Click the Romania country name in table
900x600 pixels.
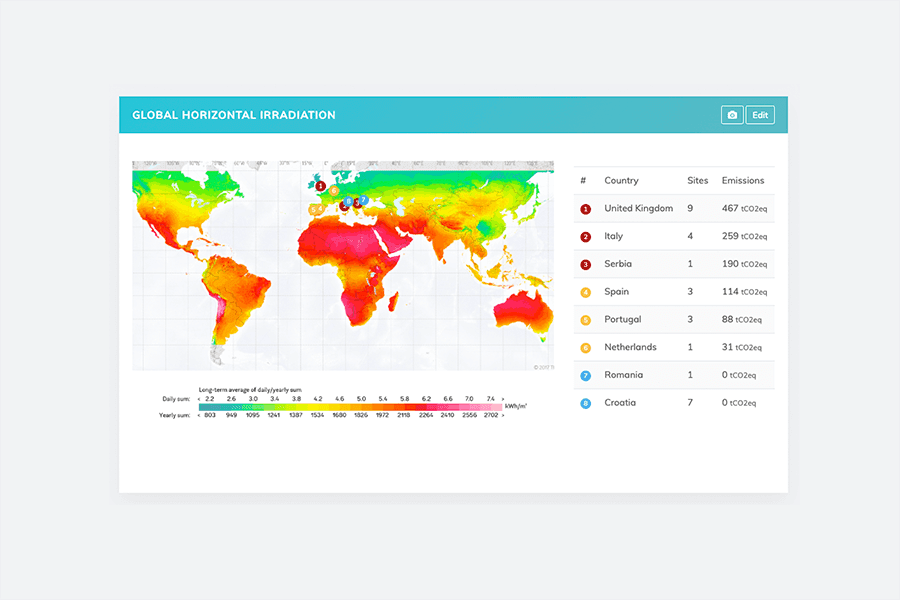point(623,375)
